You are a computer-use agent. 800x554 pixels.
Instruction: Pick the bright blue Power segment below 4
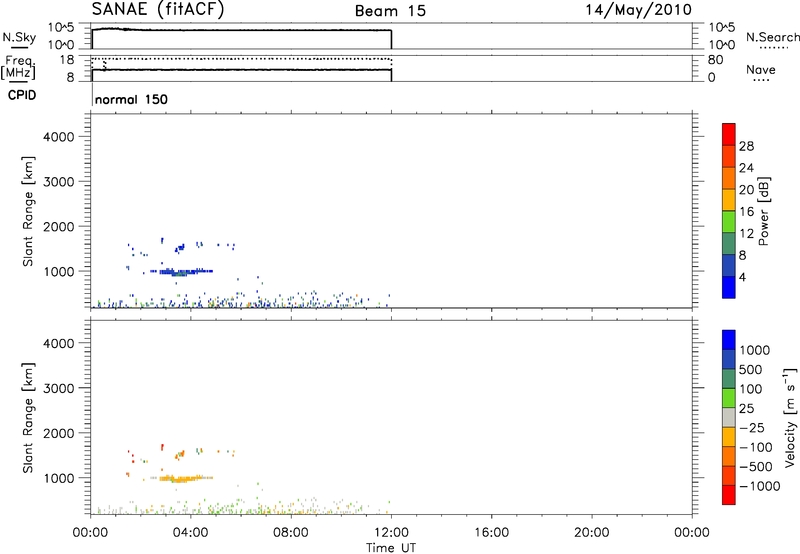click(x=729, y=287)
